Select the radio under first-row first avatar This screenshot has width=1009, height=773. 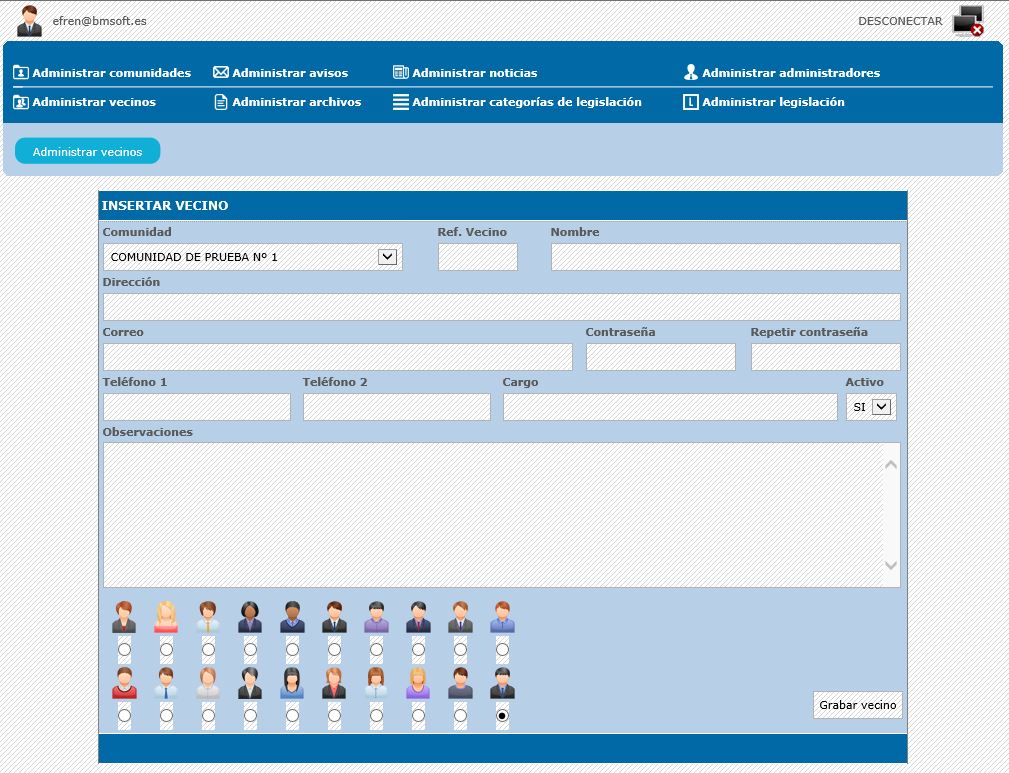[124, 650]
